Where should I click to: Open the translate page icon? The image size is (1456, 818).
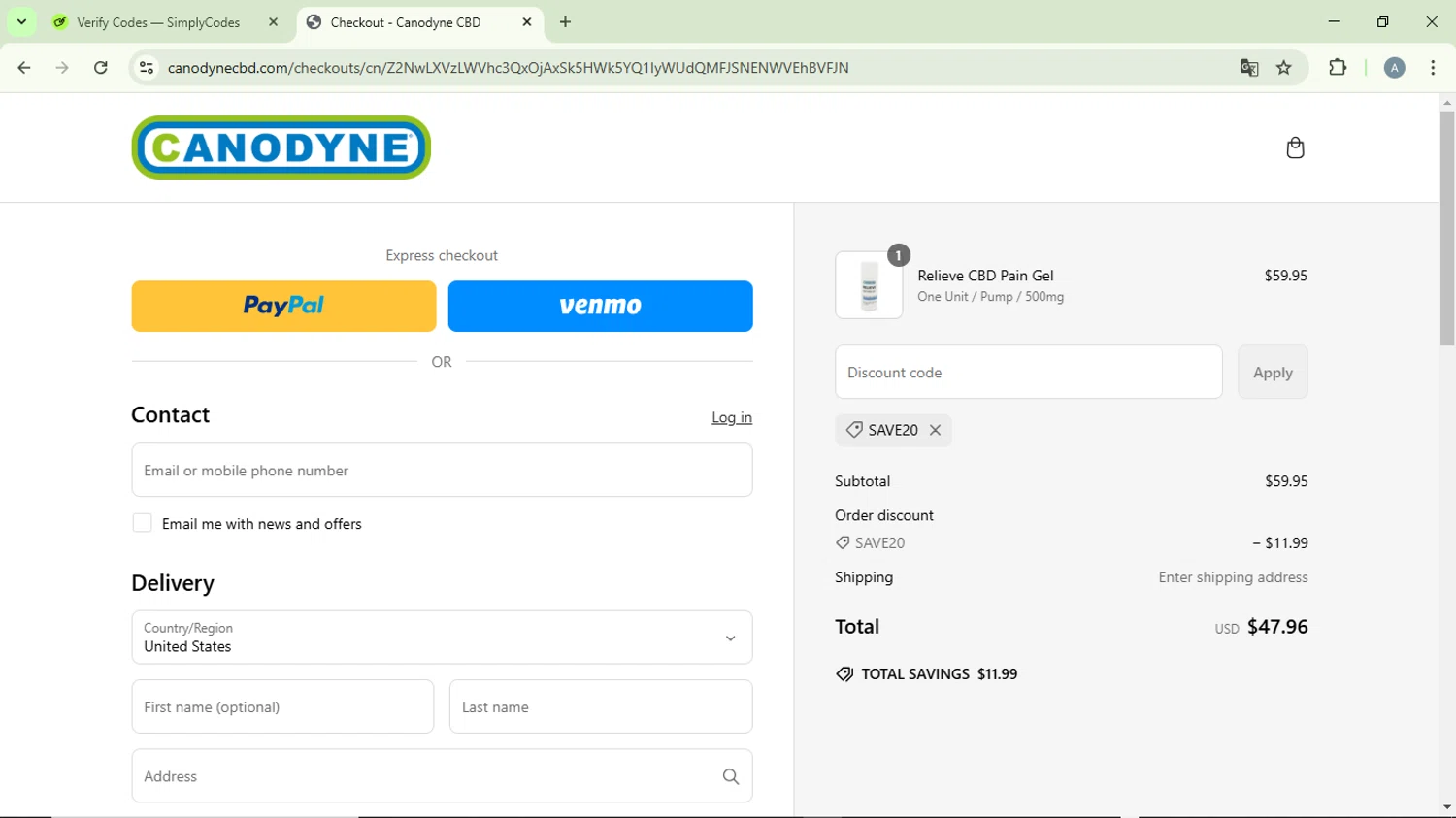[1249, 68]
